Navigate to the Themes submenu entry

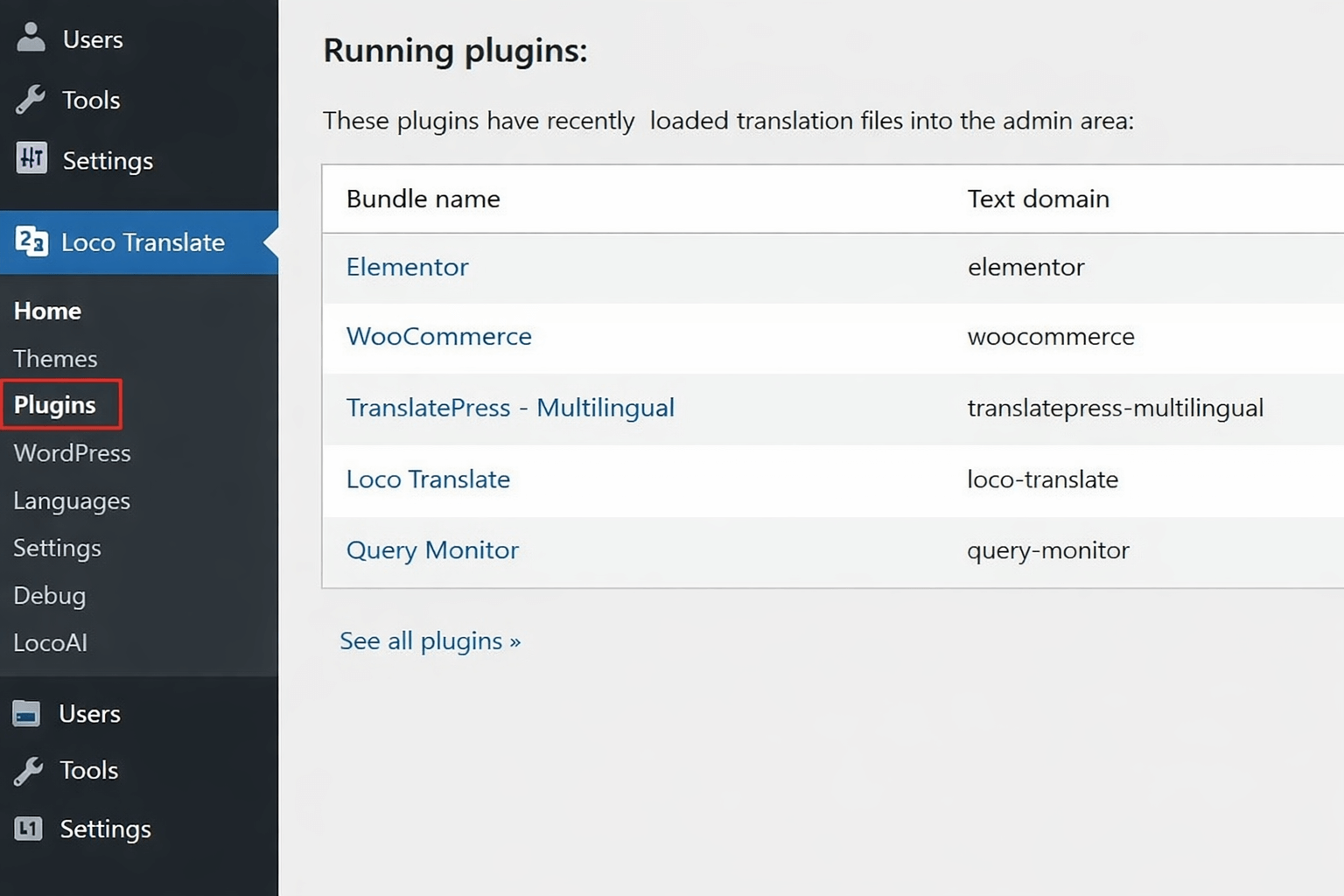(55, 359)
